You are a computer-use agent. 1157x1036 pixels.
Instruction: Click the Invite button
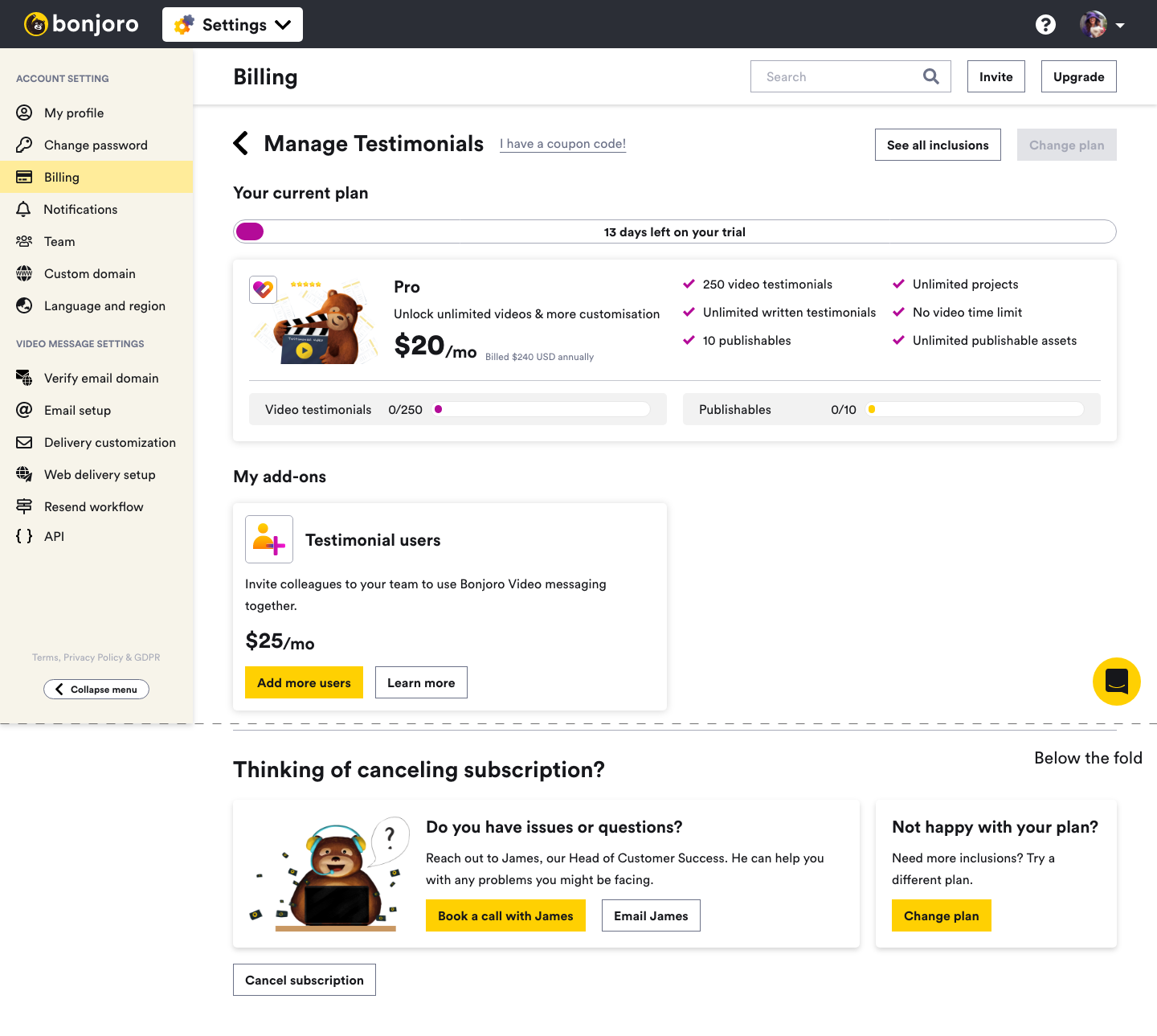[x=996, y=76]
